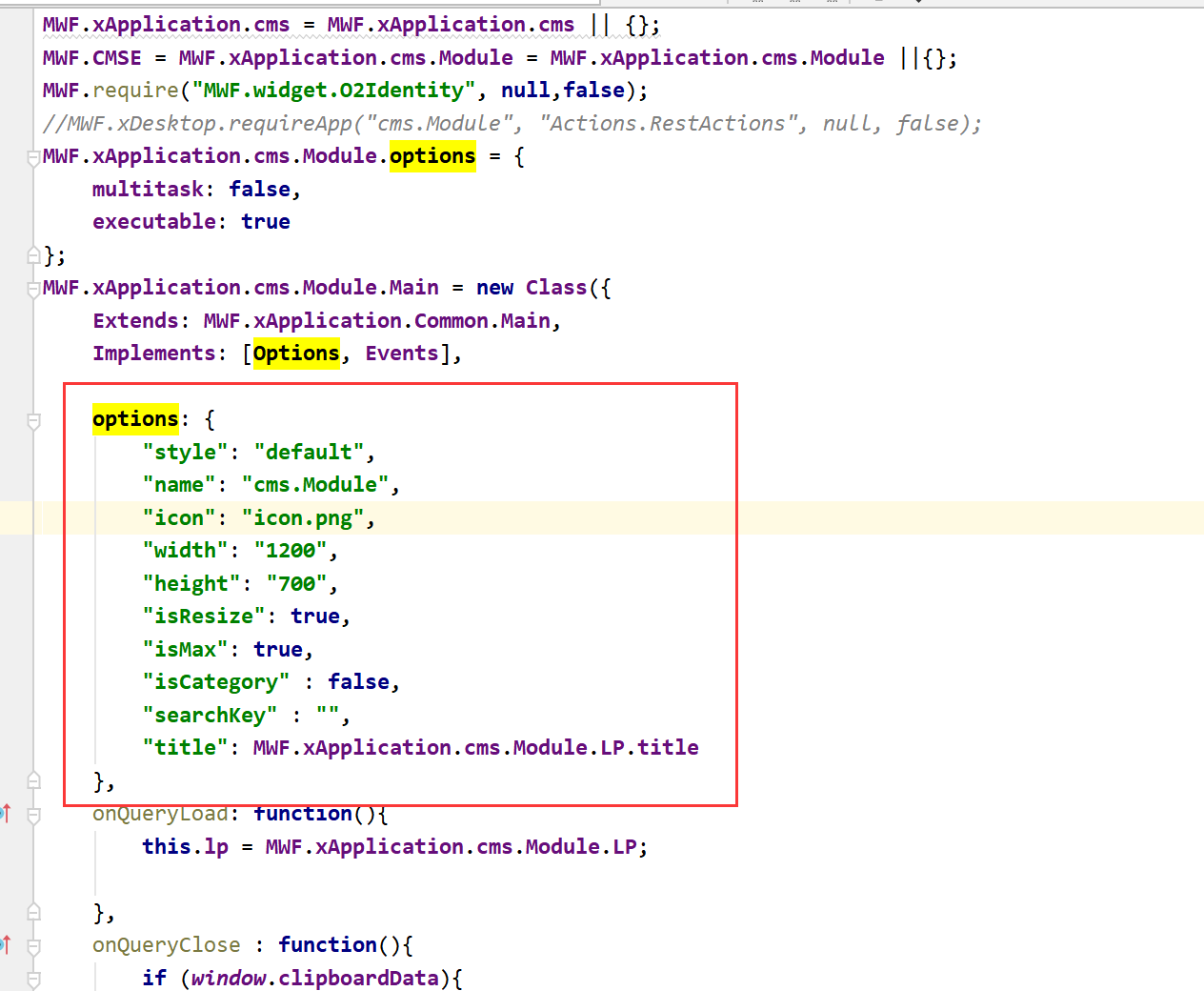Fold the onQueryLoad function via gutter marker
1204x991 pixels.
coord(33,816)
